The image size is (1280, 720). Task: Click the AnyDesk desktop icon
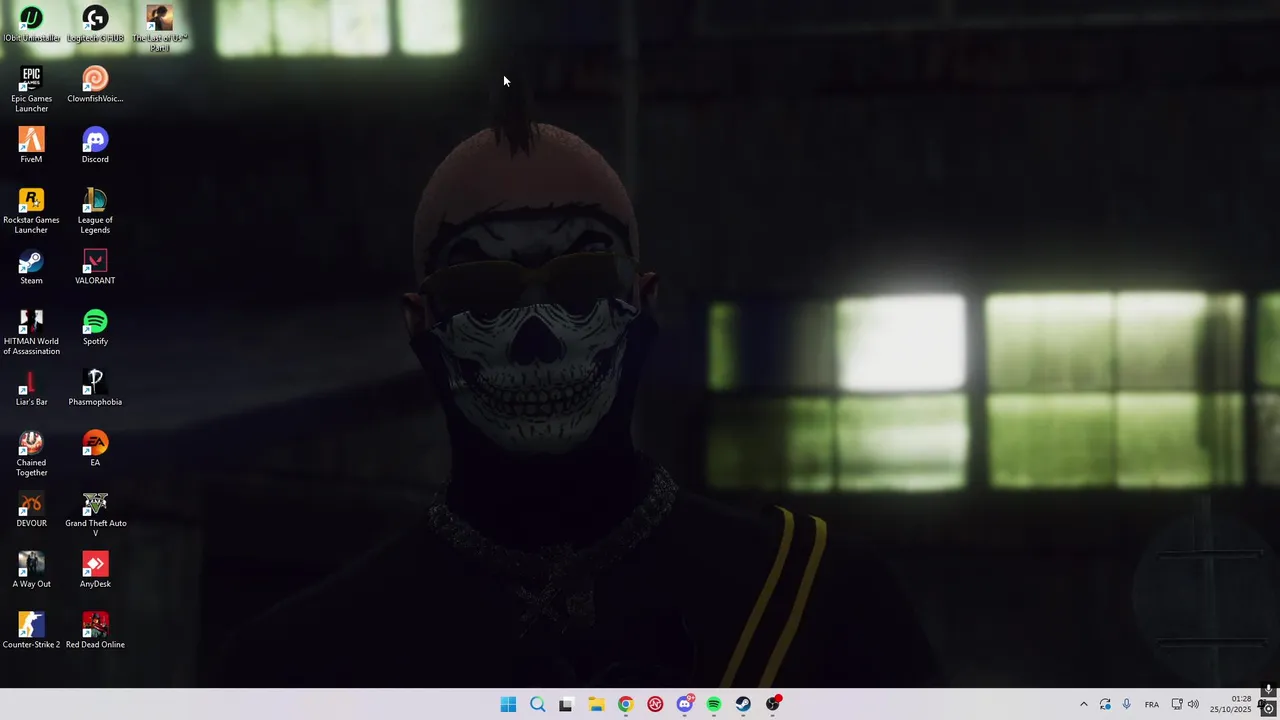pos(95,570)
